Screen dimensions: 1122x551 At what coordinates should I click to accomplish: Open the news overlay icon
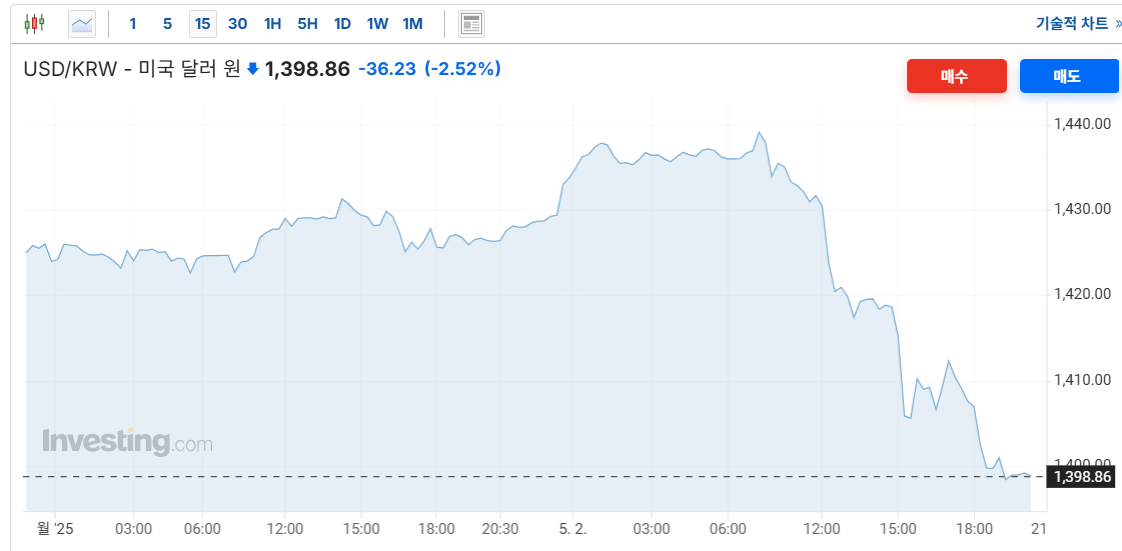tap(472, 24)
